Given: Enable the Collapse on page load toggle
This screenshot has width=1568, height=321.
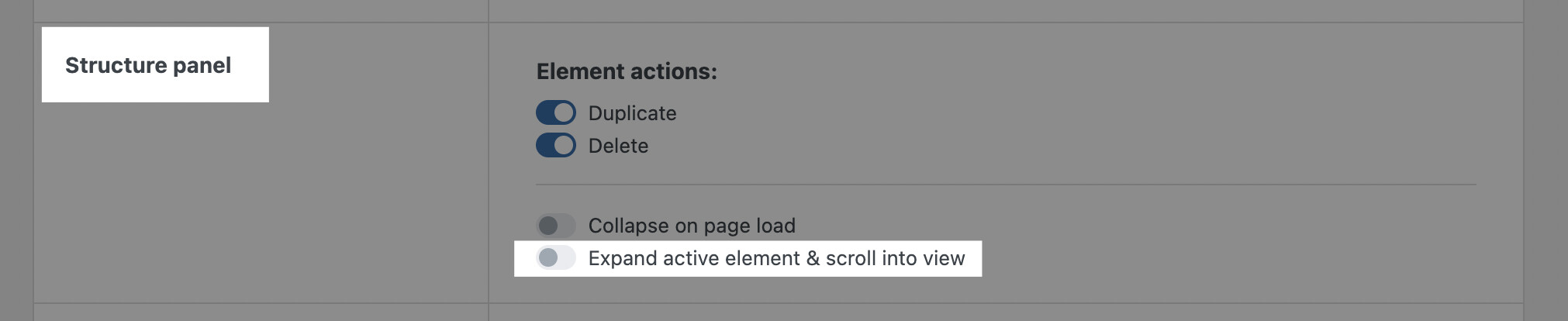Looking at the screenshot, I should pos(555,226).
